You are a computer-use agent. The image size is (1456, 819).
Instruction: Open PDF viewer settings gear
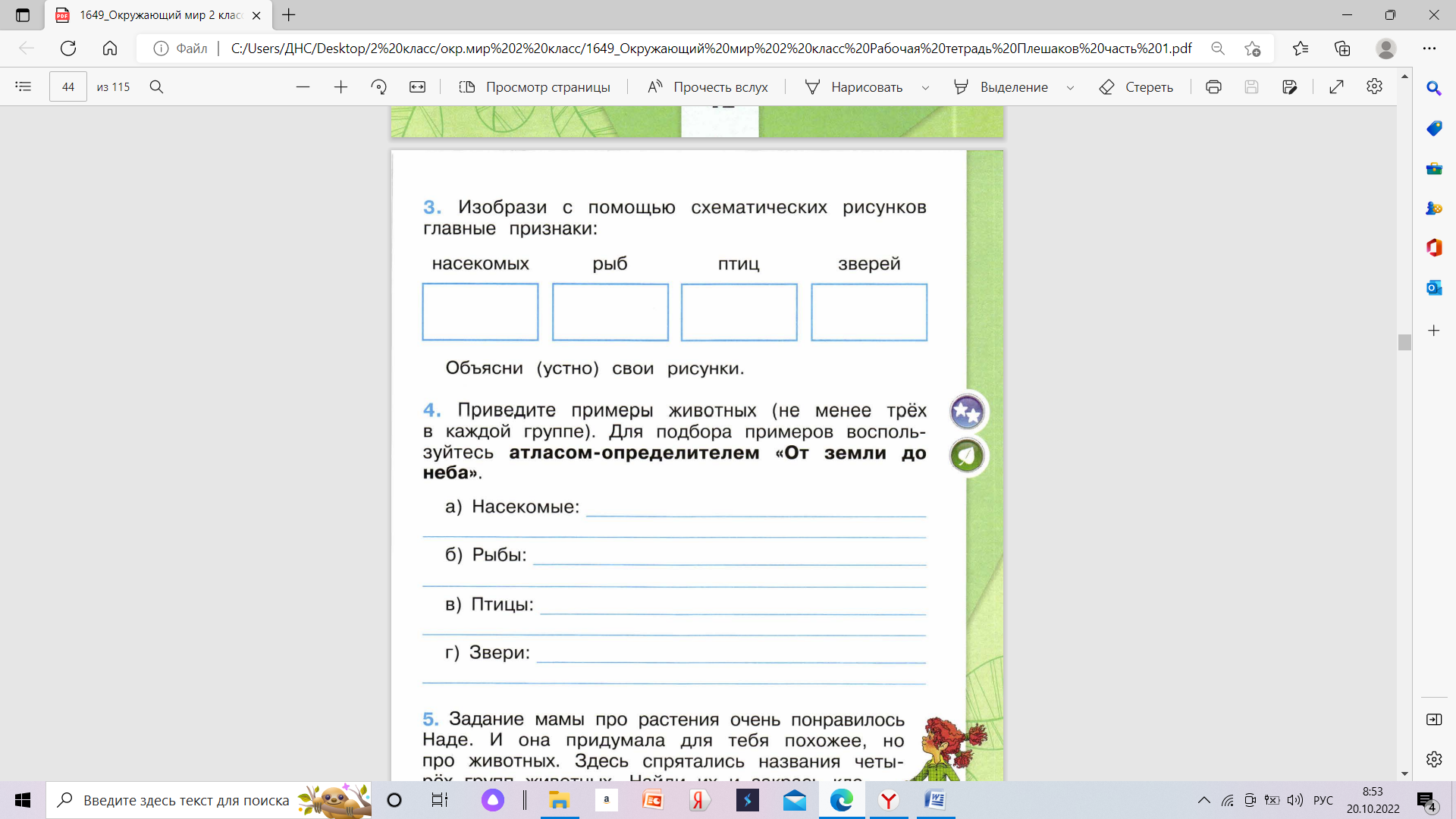coord(1374,86)
